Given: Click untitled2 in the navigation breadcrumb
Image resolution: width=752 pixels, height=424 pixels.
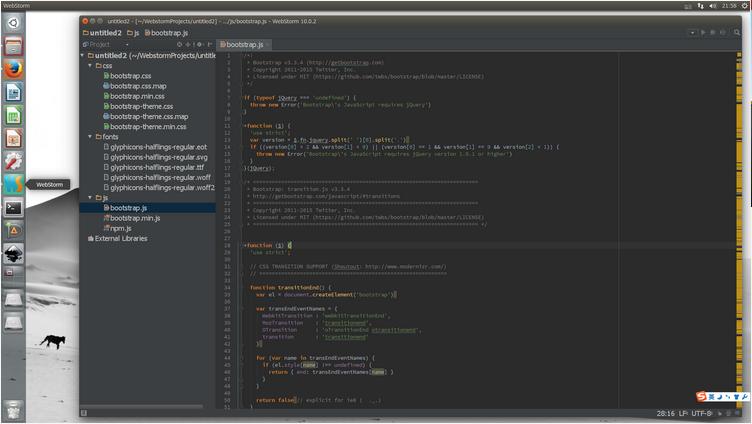Looking at the screenshot, I should [102, 33].
